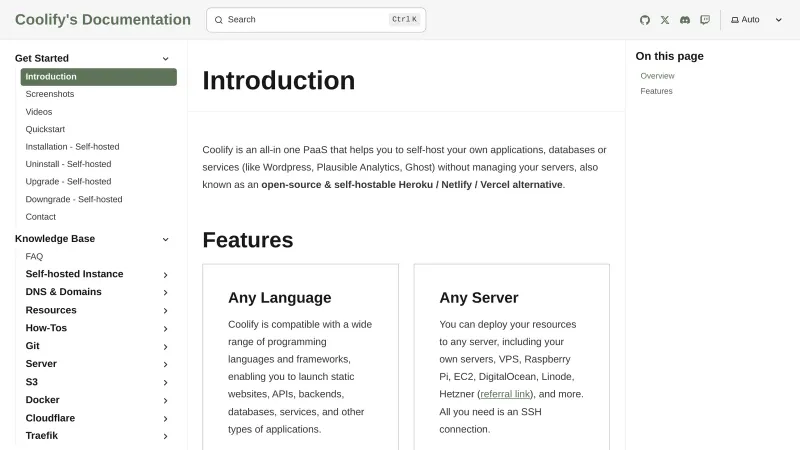
Task: Open the GitHub icon link
Action: (645, 20)
